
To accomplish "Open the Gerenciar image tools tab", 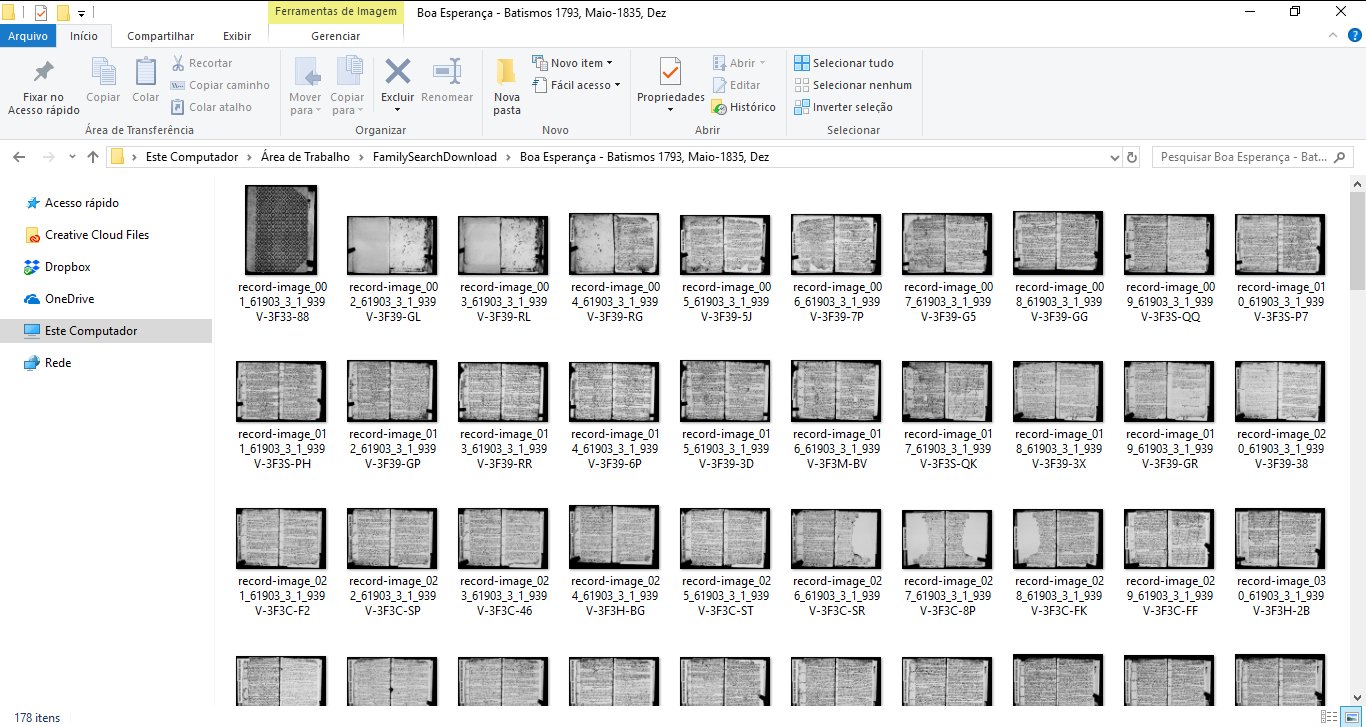I will pyautogui.click(x=336, y=36).
